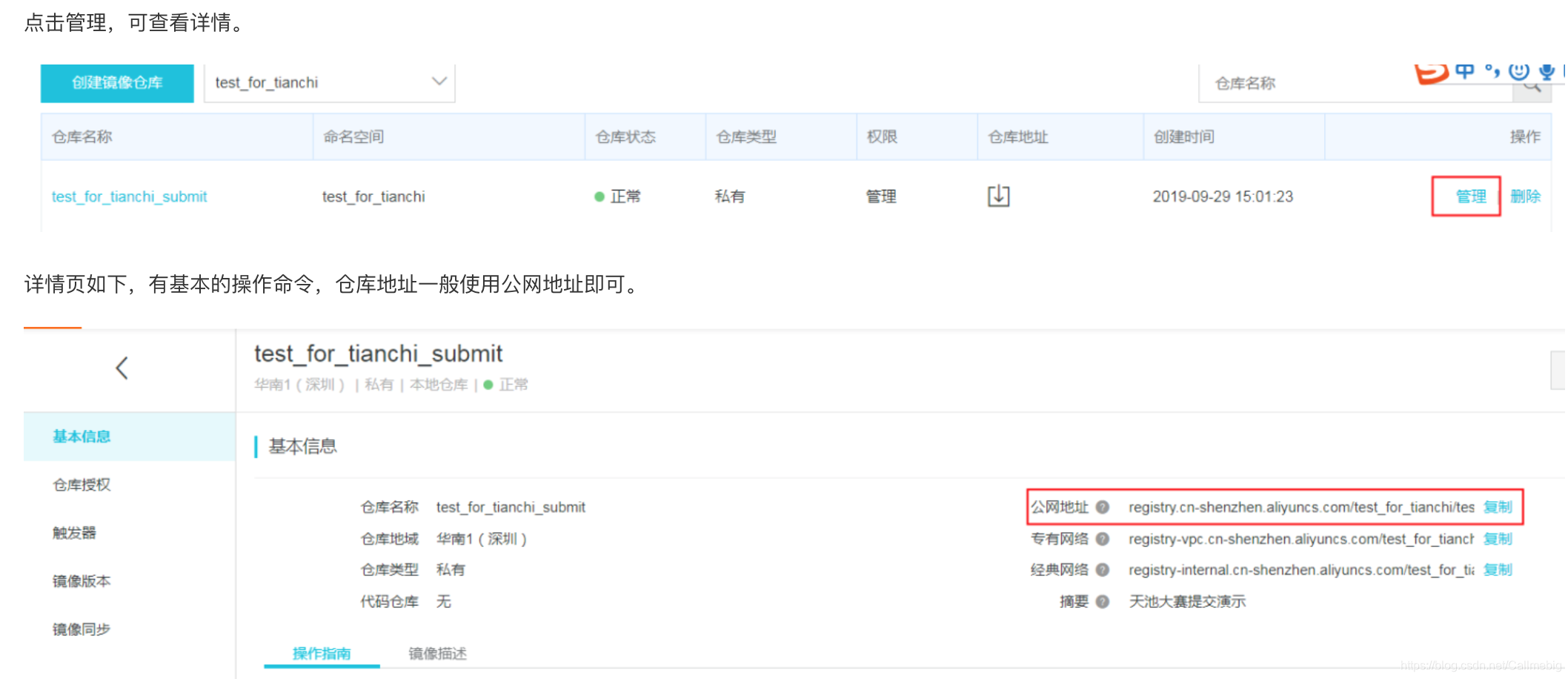Select 基本信息 in the sidebar
The height and width of the screenshot is (679, 1568).
[x=130, y=437]
